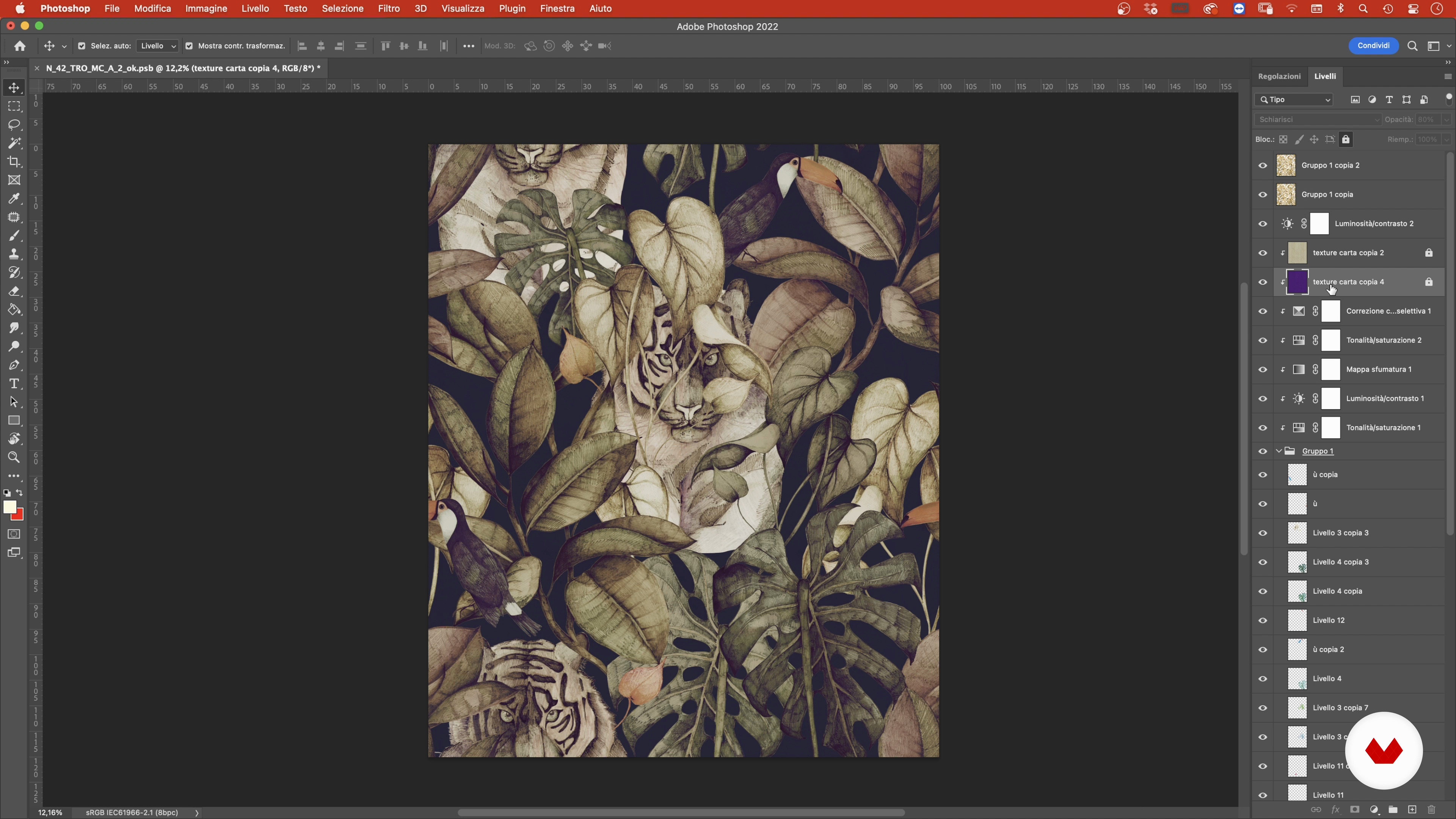
Task: Hide Gruppo 1 folder visibility
Action: coord(1263,451)
